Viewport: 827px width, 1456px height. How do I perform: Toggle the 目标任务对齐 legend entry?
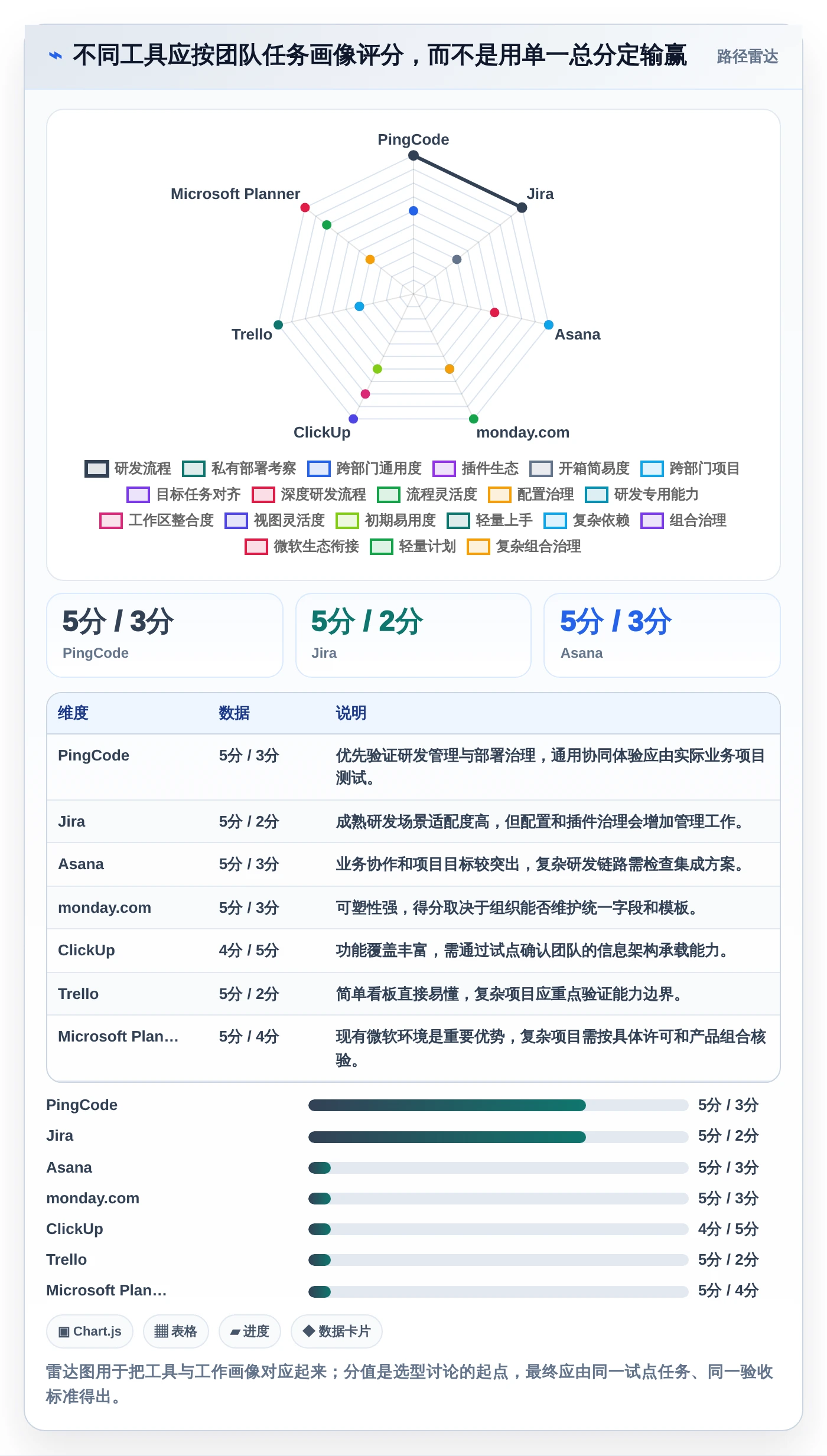(x=184, y=494)
